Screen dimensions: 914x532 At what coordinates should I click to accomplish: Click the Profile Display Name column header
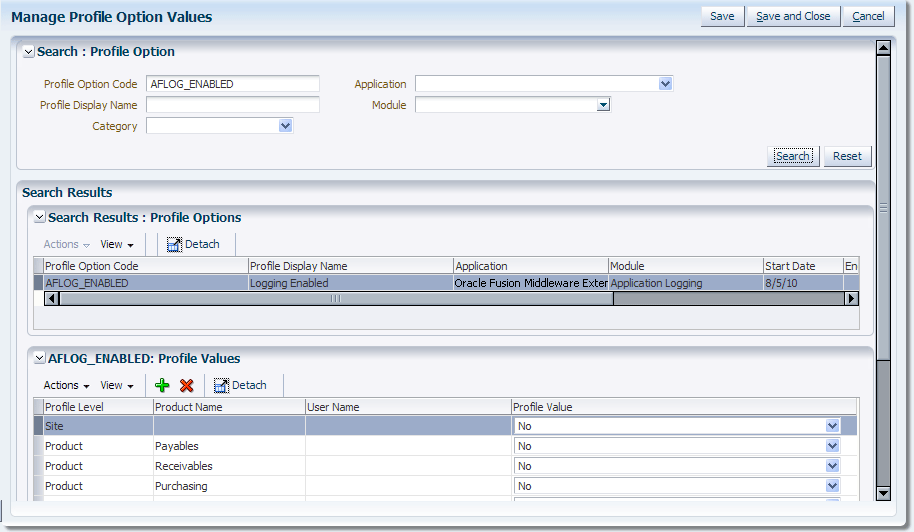(x=351, y=266)
